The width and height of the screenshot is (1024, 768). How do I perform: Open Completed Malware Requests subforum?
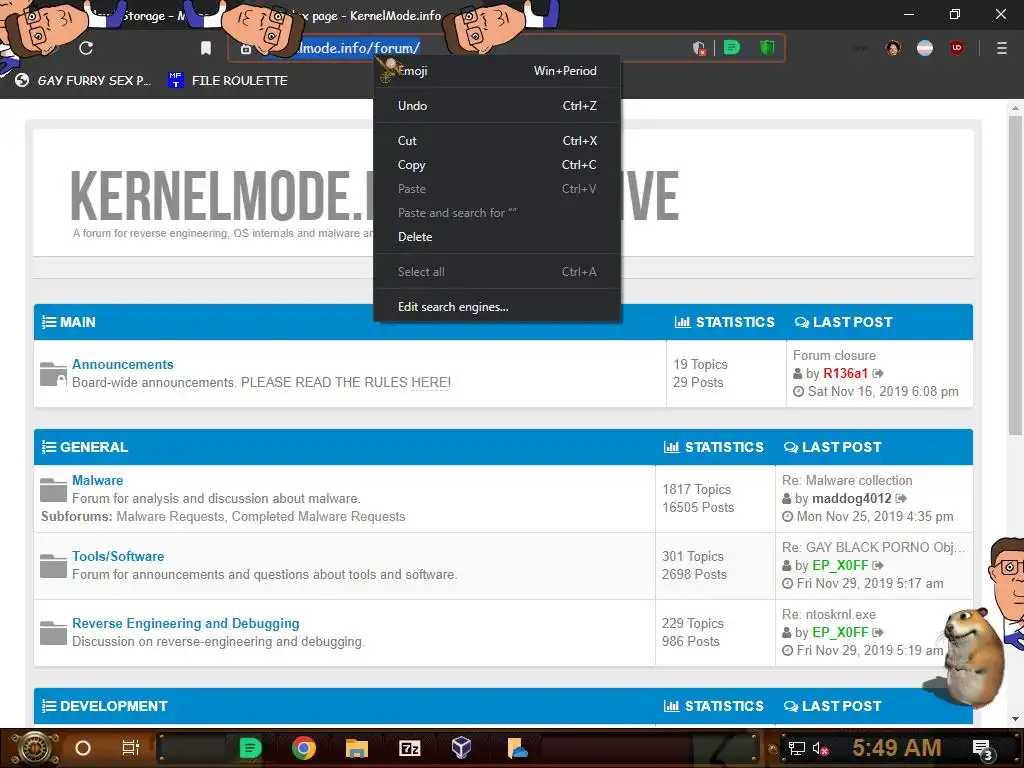[x=319, y=517]
